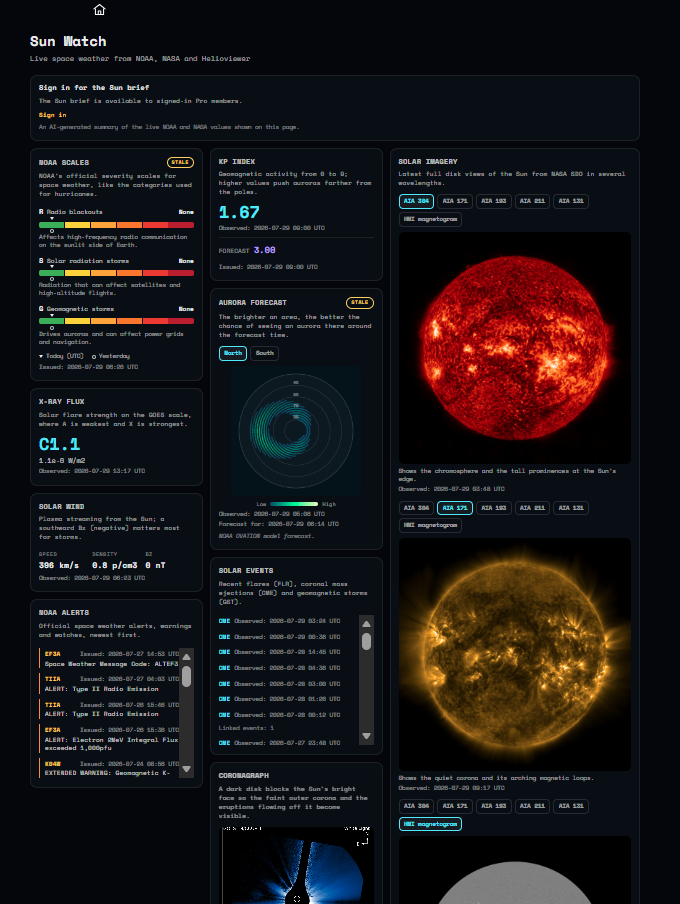680x904 pixels.
Task: Select AIA 193 tab above the golden Sun image
Action: [494, 508]
